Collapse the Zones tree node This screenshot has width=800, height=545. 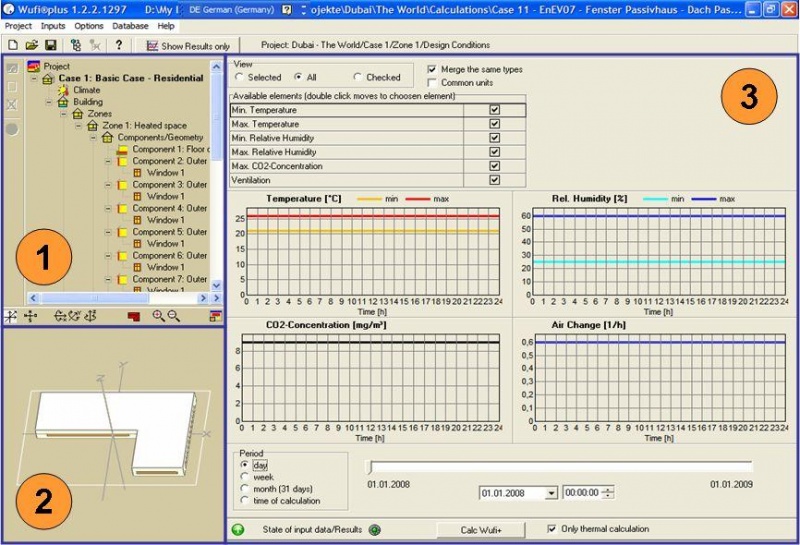[64, 114]
